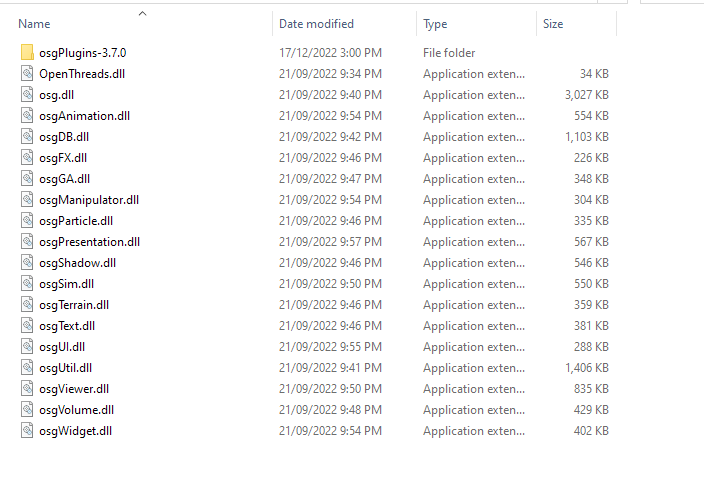Select the osgManipulator.dll file name
This screenshot has width=704, height=503.
tap(89, 200)
